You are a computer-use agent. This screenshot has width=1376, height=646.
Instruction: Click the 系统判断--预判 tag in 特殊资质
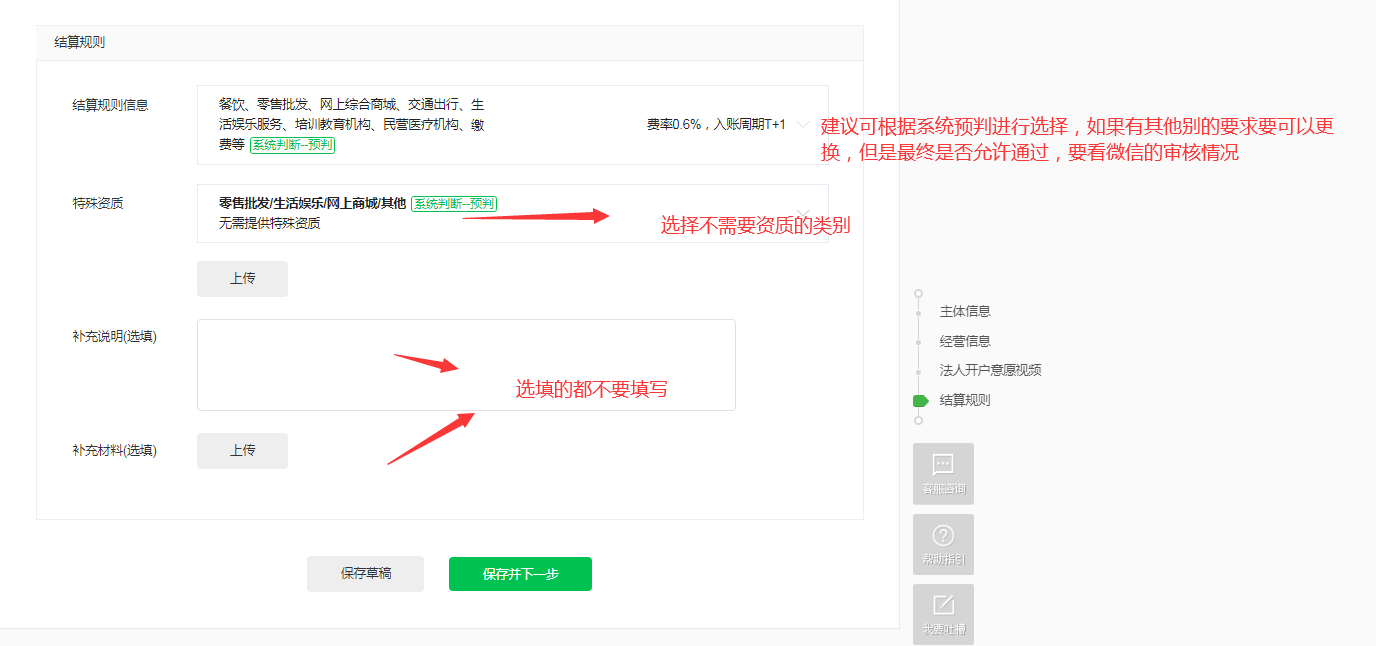click(x=454, y=204)
